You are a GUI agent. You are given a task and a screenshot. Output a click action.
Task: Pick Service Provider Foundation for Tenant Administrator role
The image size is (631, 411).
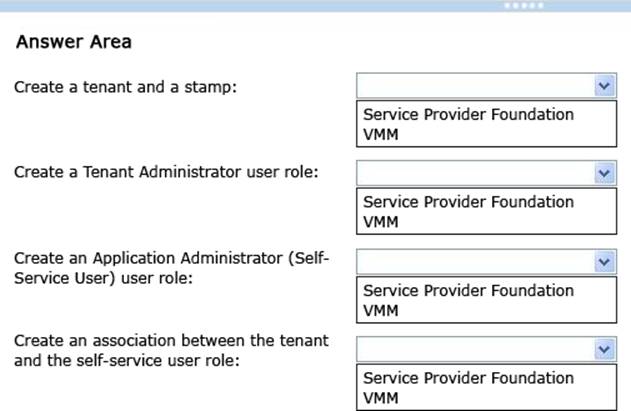468,202
